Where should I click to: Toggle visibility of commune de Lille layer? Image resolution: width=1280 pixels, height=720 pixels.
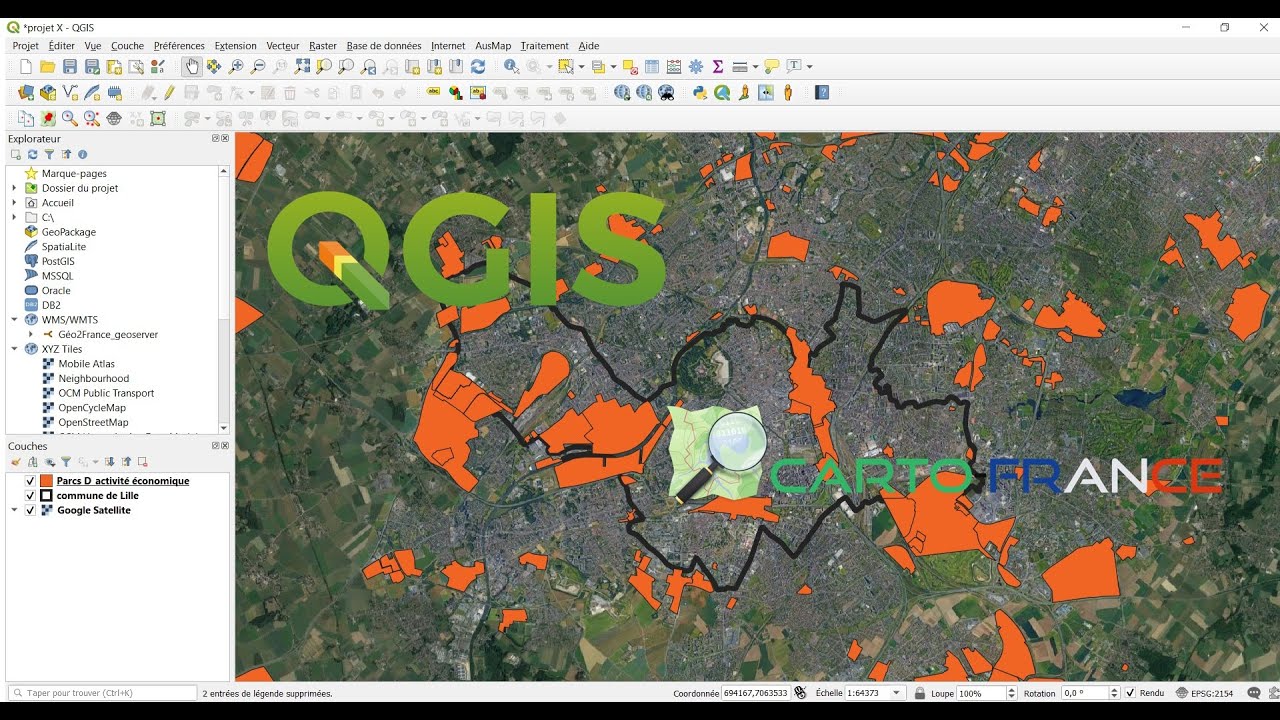(30, 496)
